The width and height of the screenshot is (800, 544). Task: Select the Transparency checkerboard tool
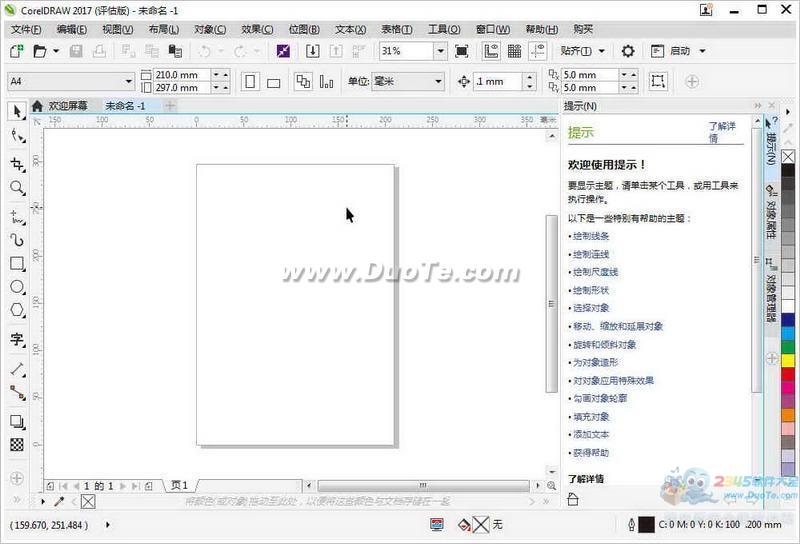click(x=17, y=445)
